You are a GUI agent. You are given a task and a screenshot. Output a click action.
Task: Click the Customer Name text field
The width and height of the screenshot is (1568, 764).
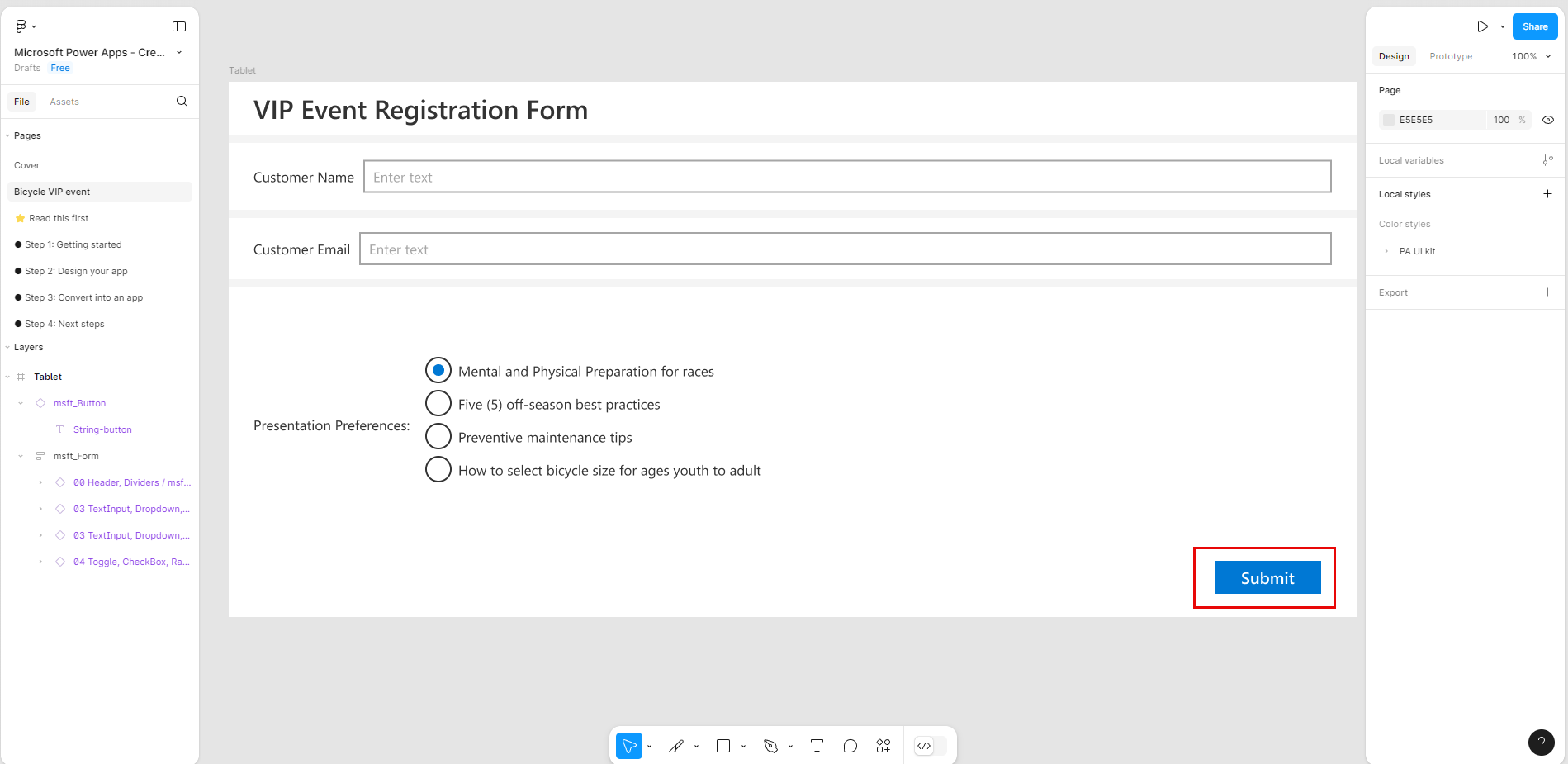coord(847,177)
